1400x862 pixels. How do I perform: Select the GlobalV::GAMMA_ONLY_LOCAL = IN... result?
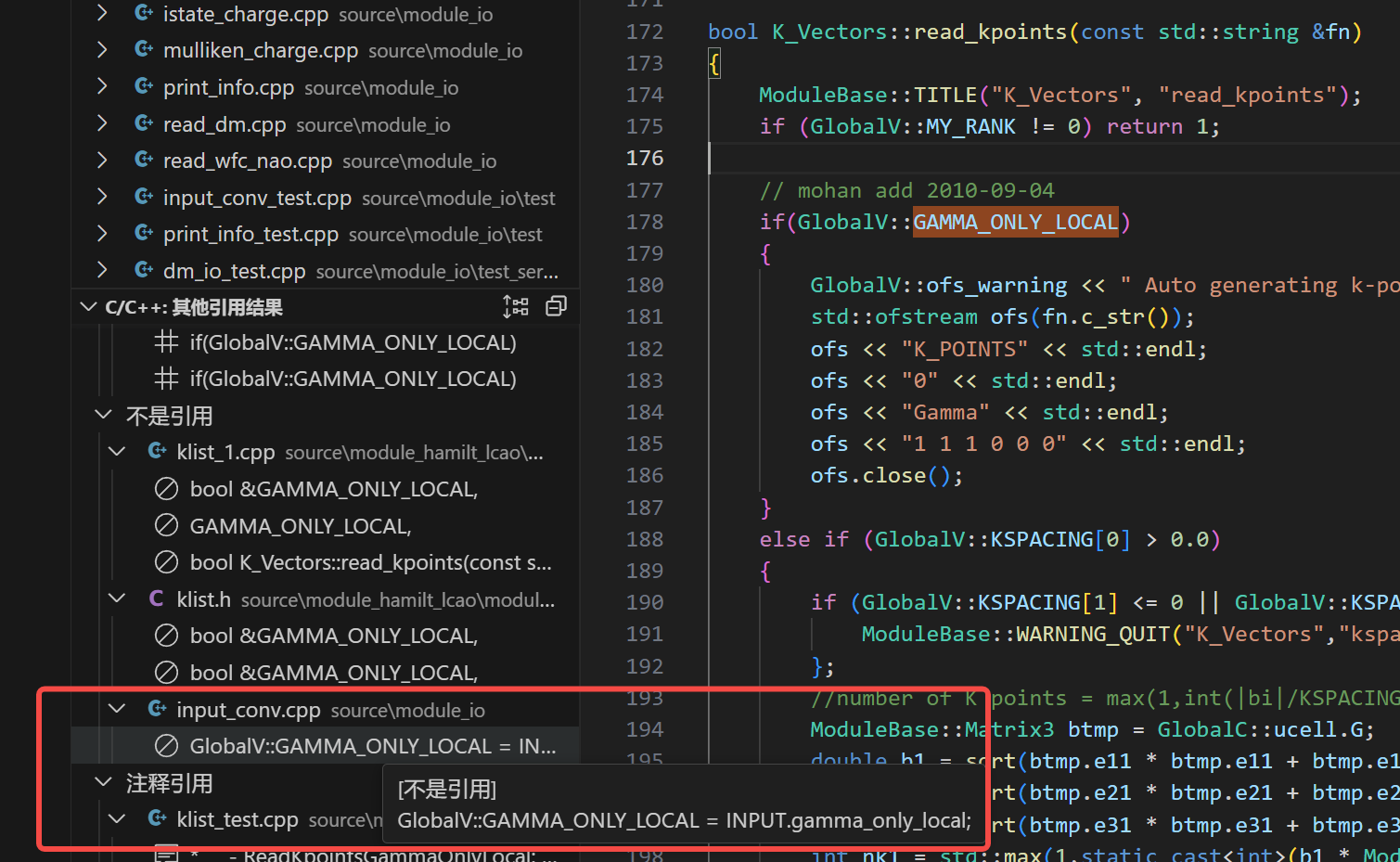tap(372, 746)
